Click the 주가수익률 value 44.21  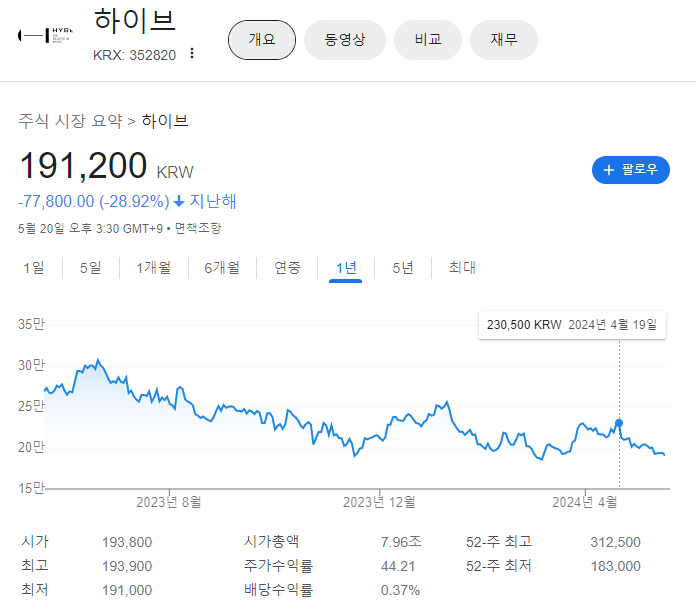point(398,566)
